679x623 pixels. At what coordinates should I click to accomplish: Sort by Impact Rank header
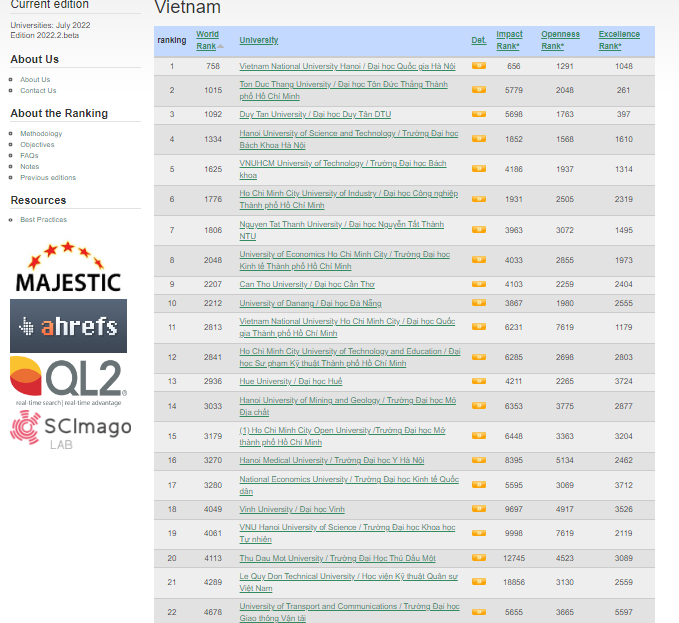click(x=509, y=40)
